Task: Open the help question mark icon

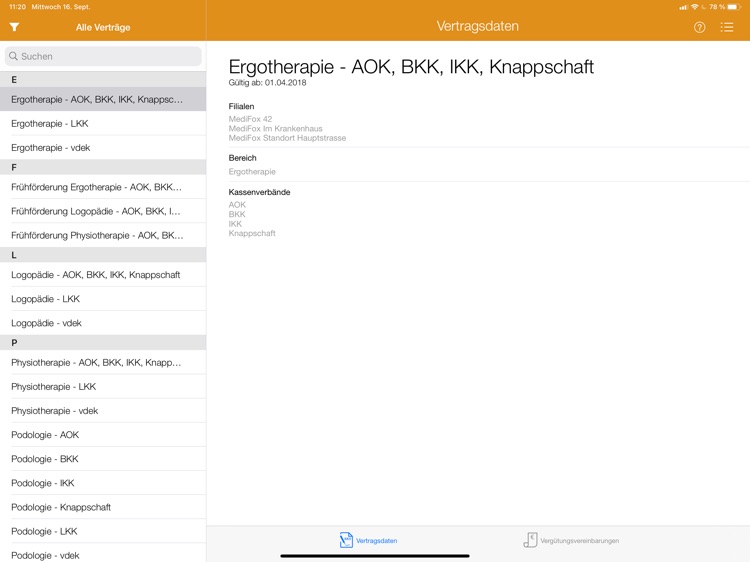Action: (699, 27)
